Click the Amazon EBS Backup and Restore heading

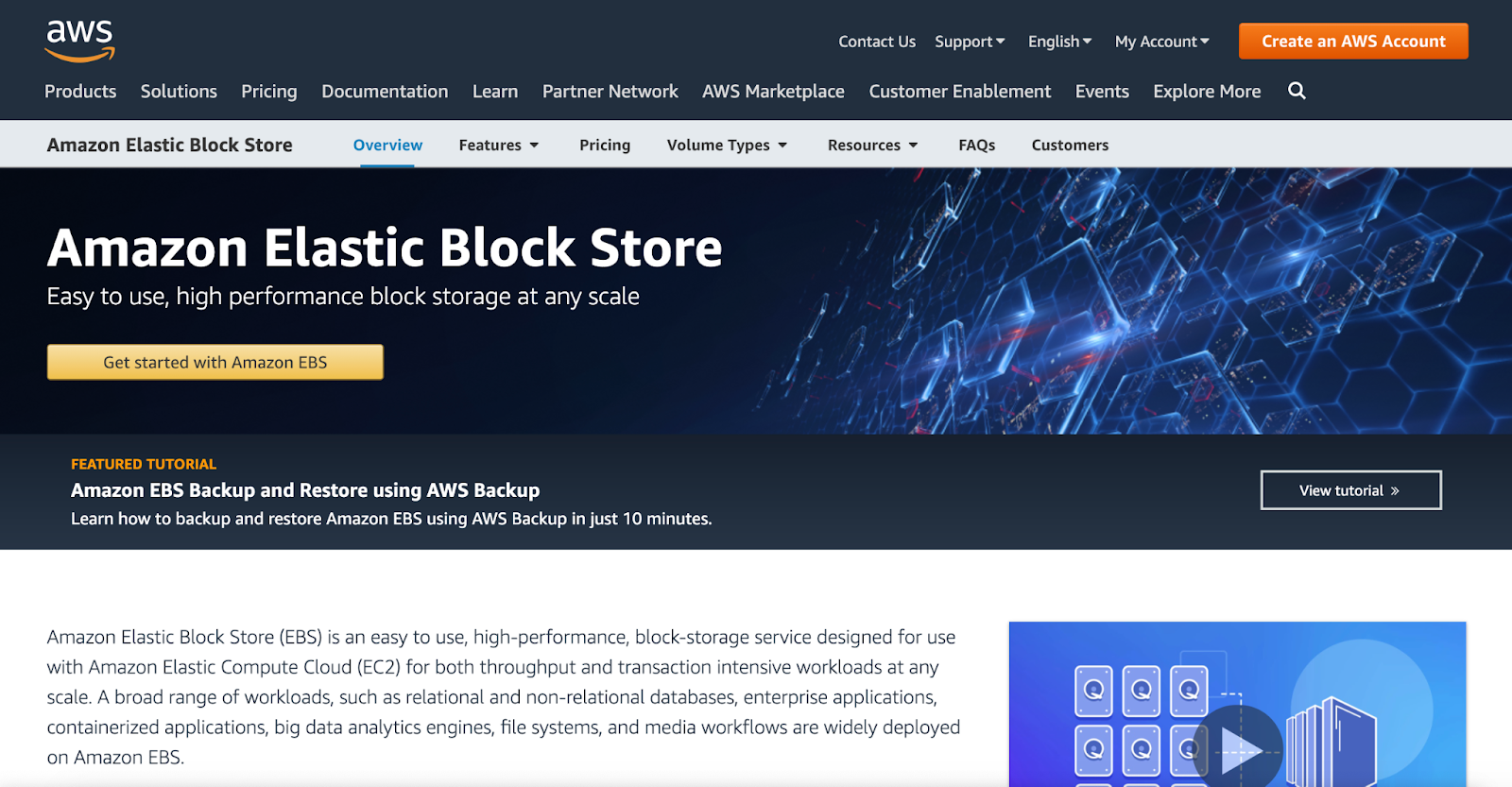click(x=305, y=490)
